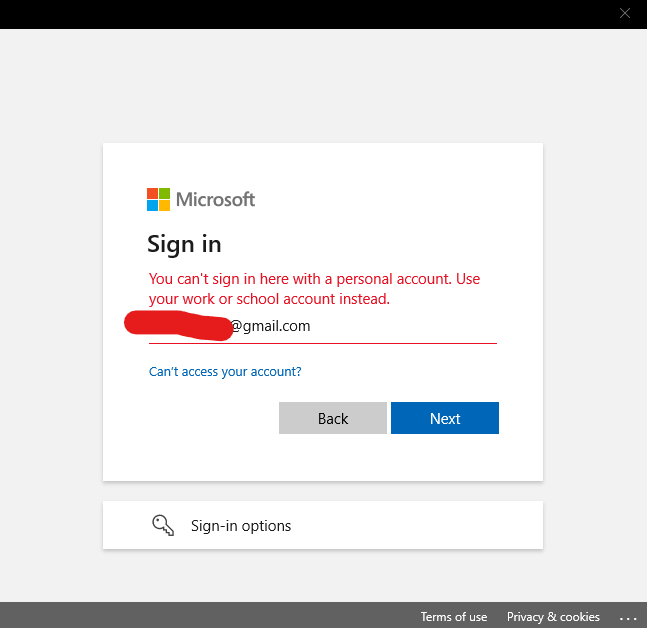
Task: Open Sign-in options
Action: (323, 525)
